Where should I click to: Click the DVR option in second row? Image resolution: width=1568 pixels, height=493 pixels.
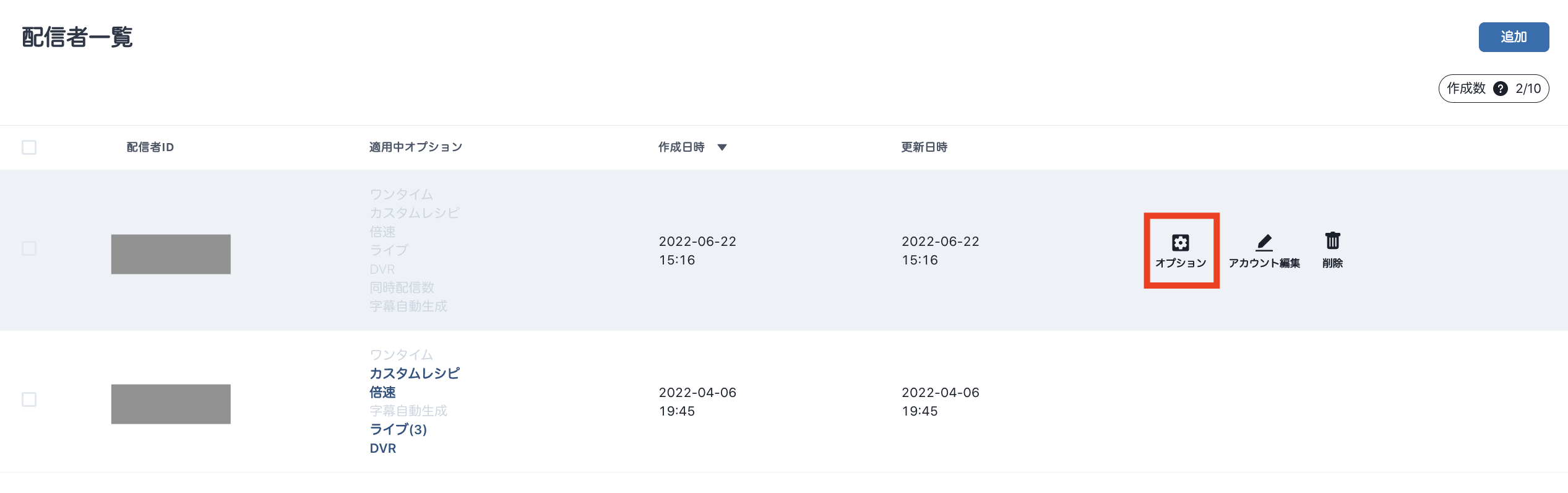click(382, 448)
